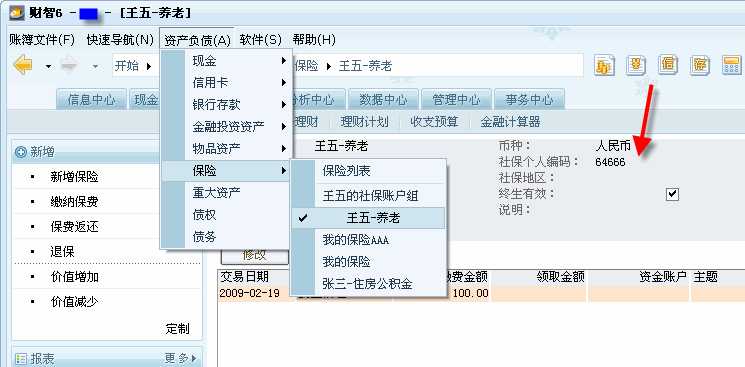Click the money bag document toolbar icon
Viewport: 745px width, 367px height.
[636, 65]
